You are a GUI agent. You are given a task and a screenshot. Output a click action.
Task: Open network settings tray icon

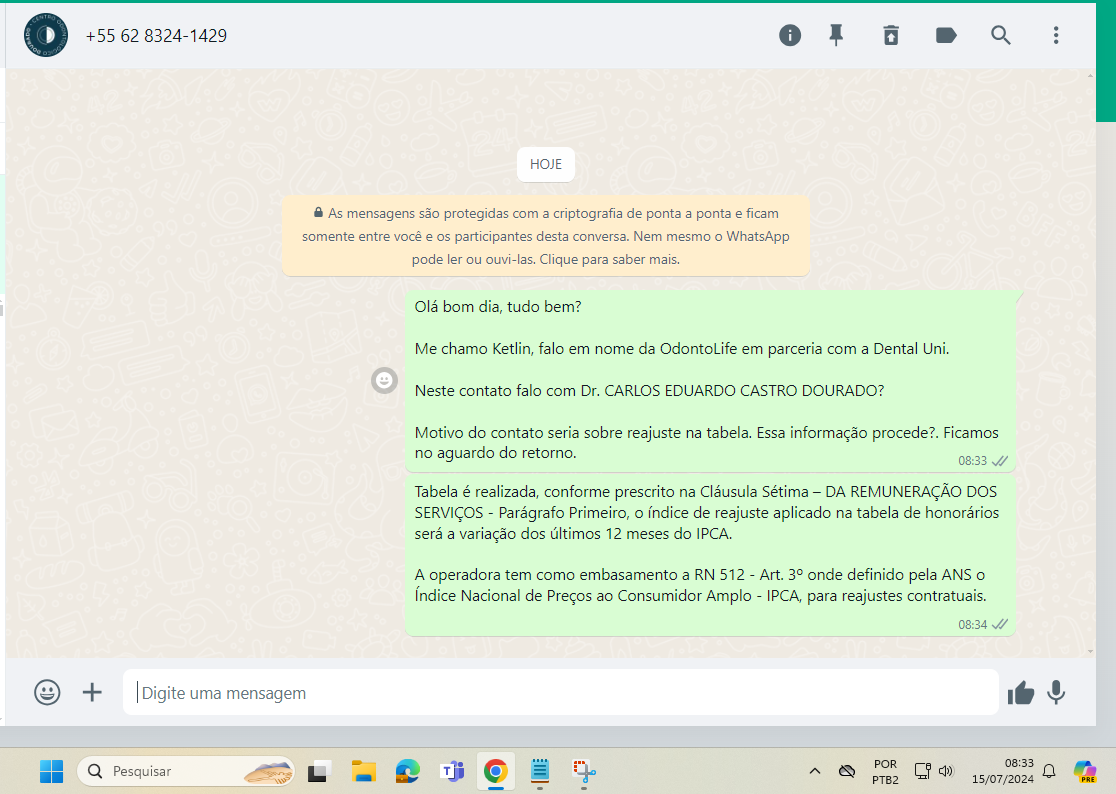click(x=922, y=771)
